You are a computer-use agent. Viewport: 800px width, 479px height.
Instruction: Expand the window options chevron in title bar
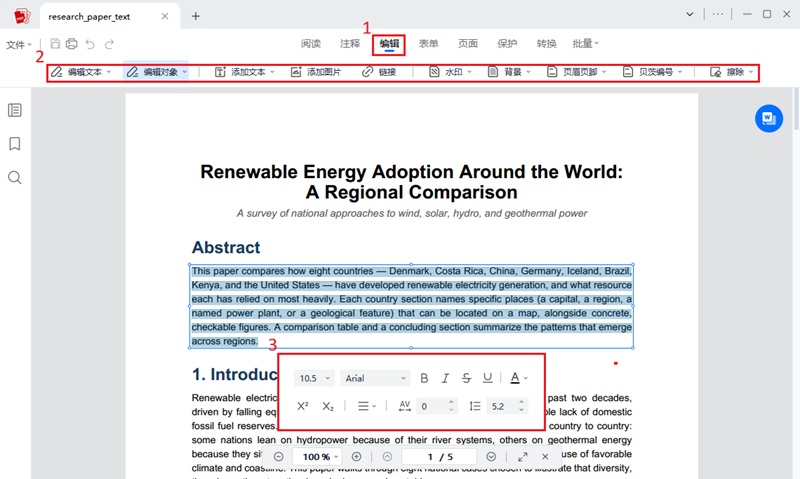coord(690,14)
